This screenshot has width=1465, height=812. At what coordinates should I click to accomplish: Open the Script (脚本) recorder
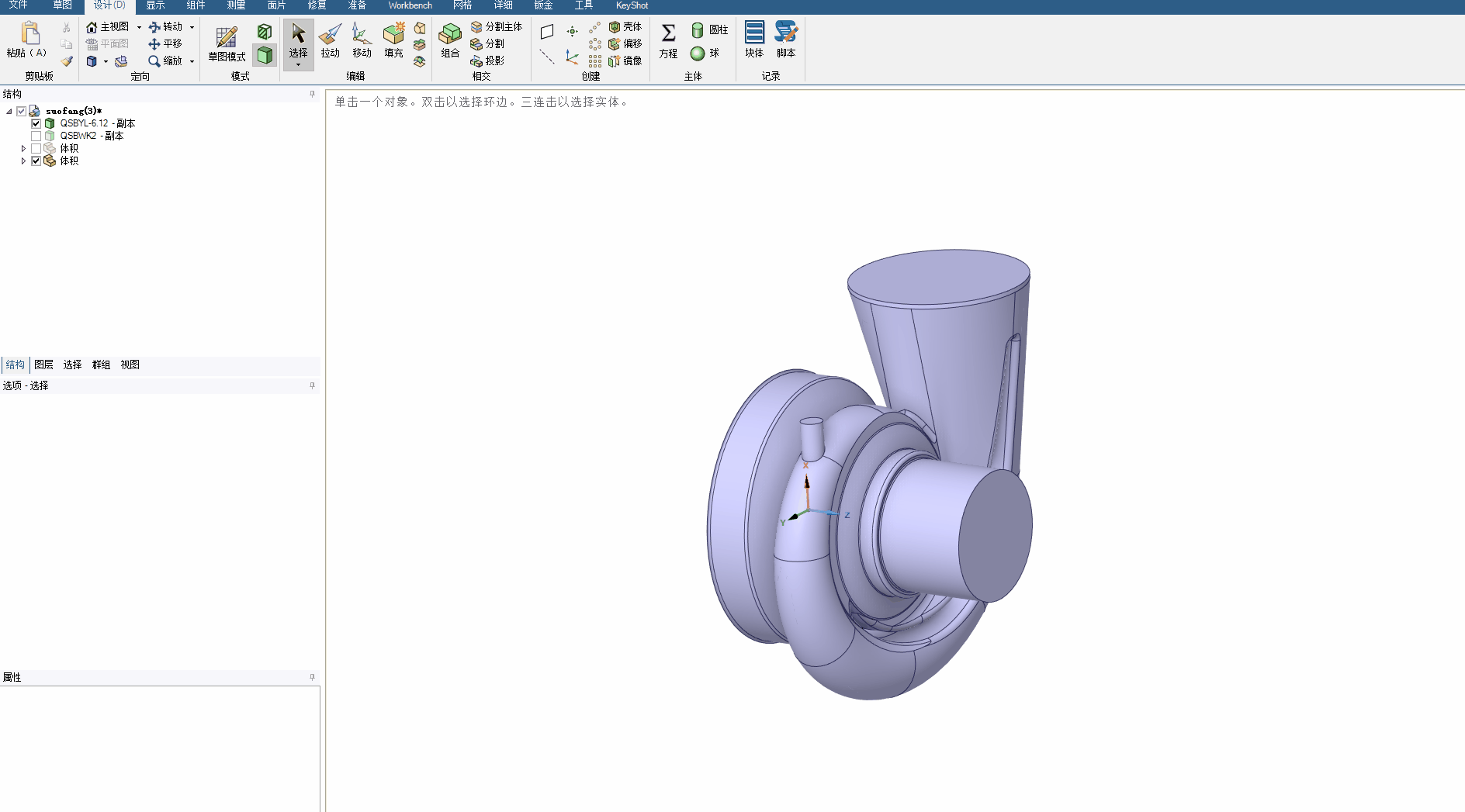tap(786, 41)
